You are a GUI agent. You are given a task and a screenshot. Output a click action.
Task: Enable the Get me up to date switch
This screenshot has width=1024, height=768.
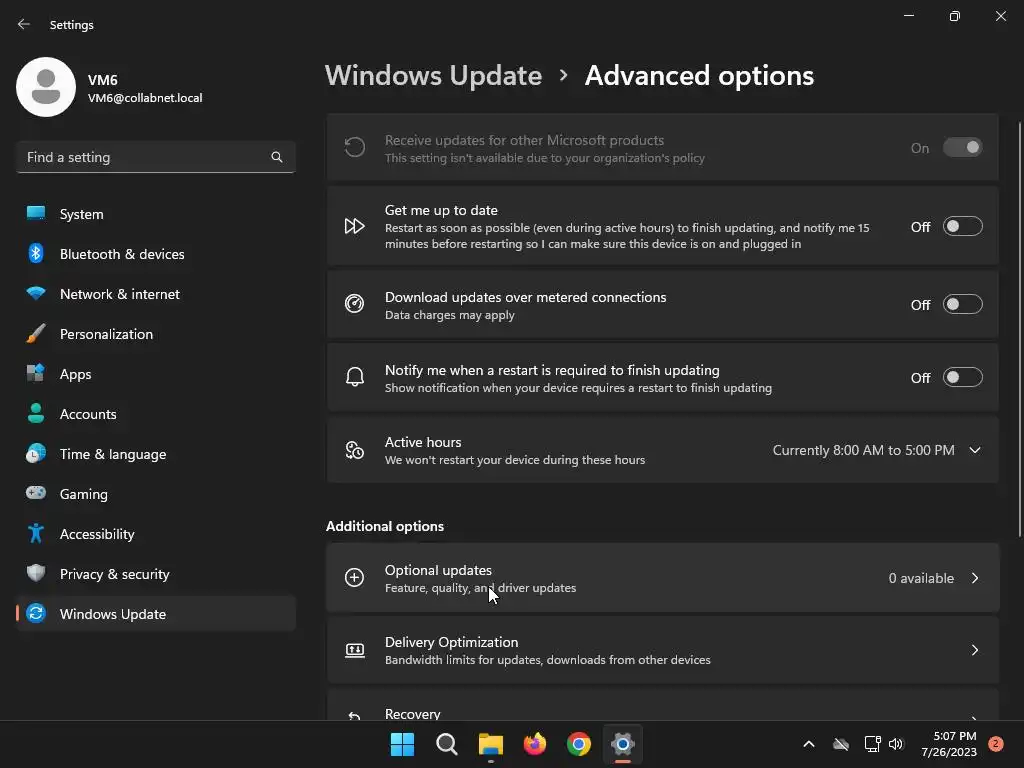click(x=963, y=227)
